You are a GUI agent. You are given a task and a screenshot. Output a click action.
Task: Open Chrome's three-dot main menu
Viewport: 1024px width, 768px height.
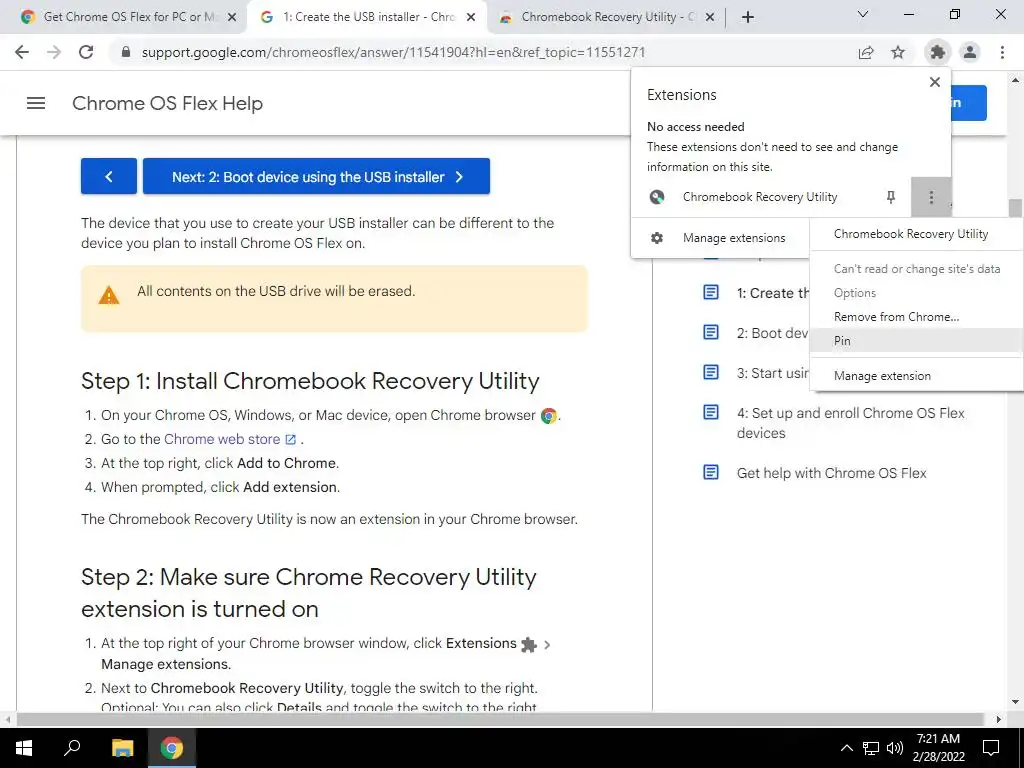click(x=1002, y=52)
